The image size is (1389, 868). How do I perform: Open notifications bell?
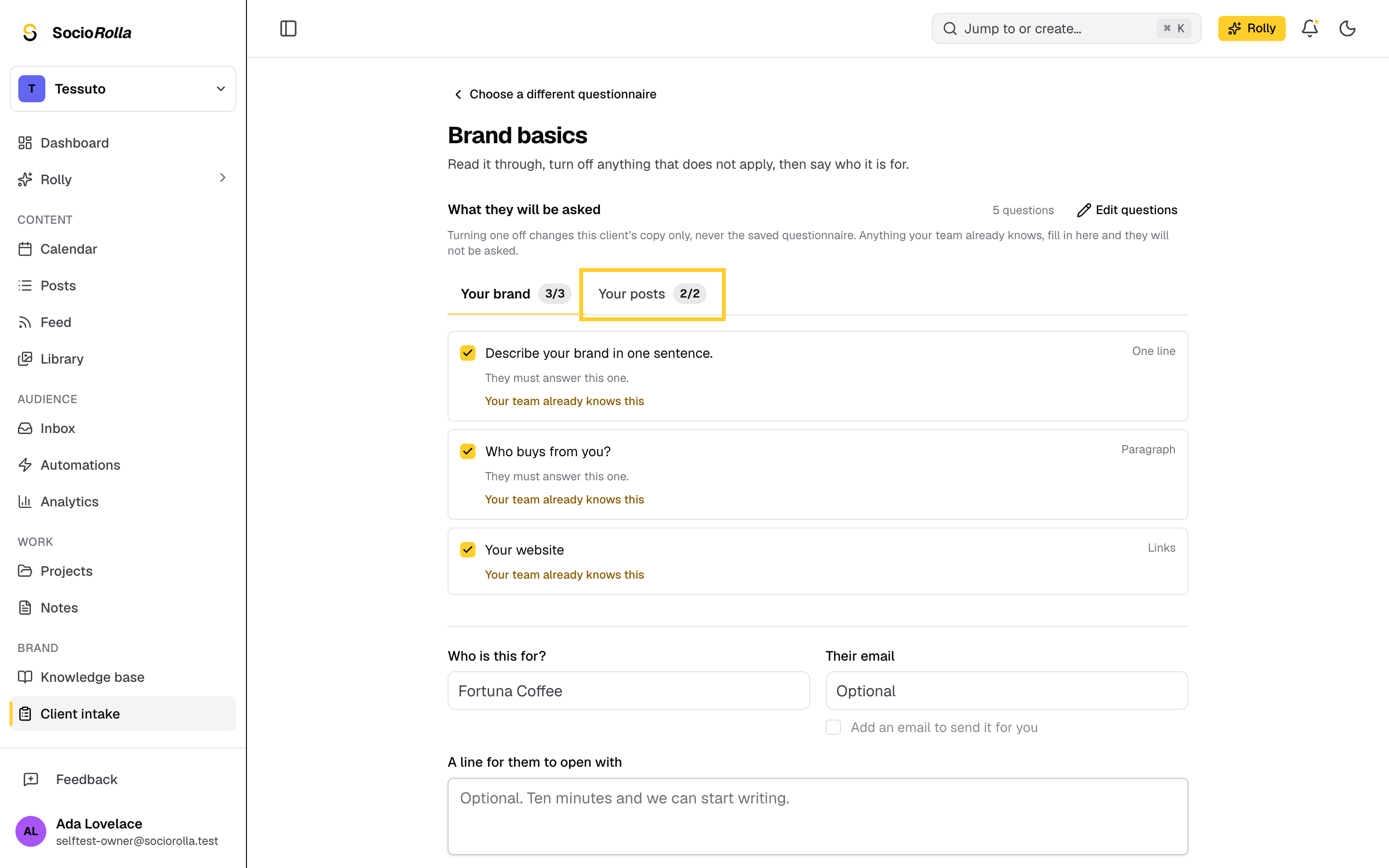(x=1310, y=28)
